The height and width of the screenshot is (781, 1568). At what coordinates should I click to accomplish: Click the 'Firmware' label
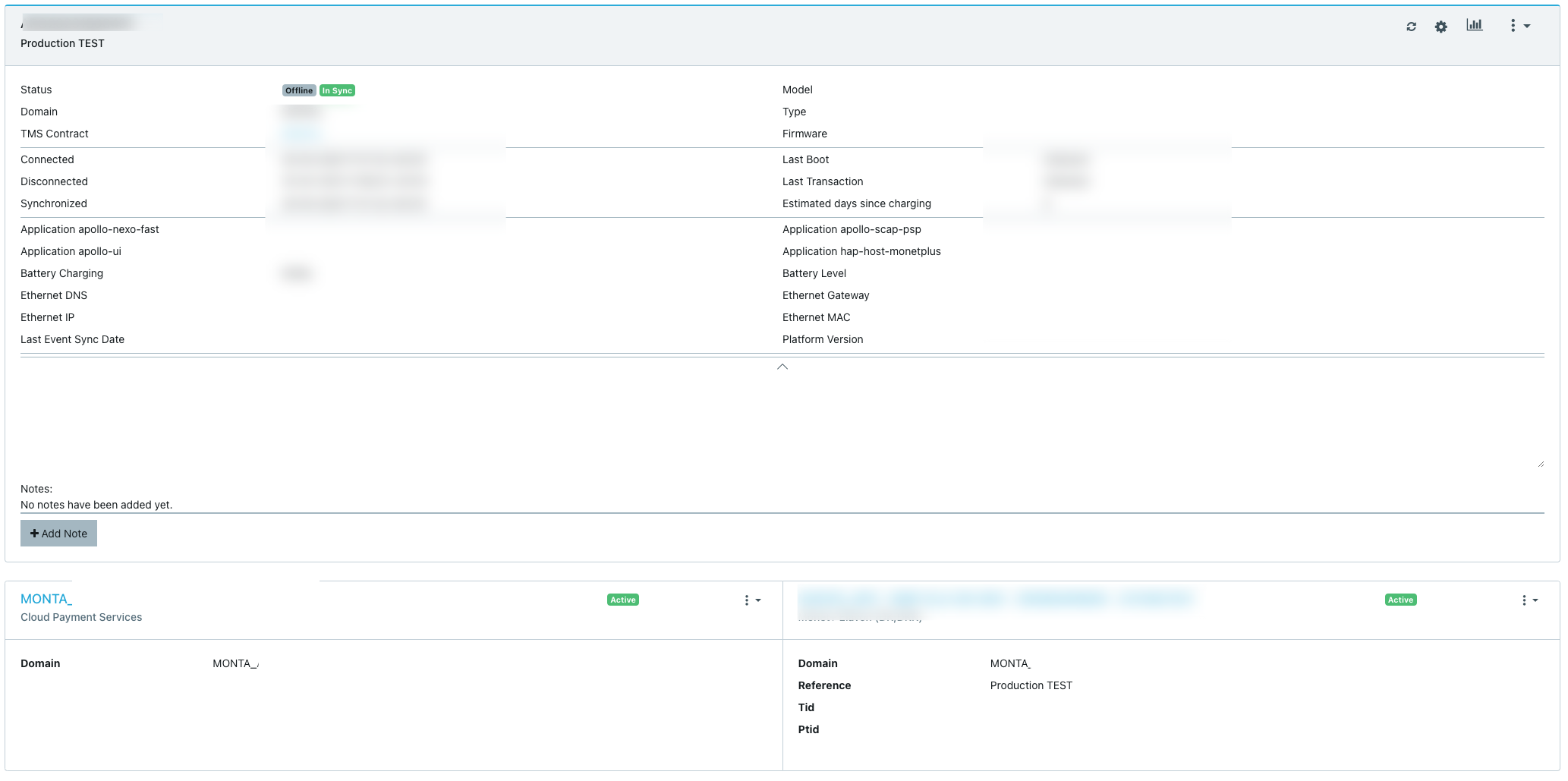point(804,134)
